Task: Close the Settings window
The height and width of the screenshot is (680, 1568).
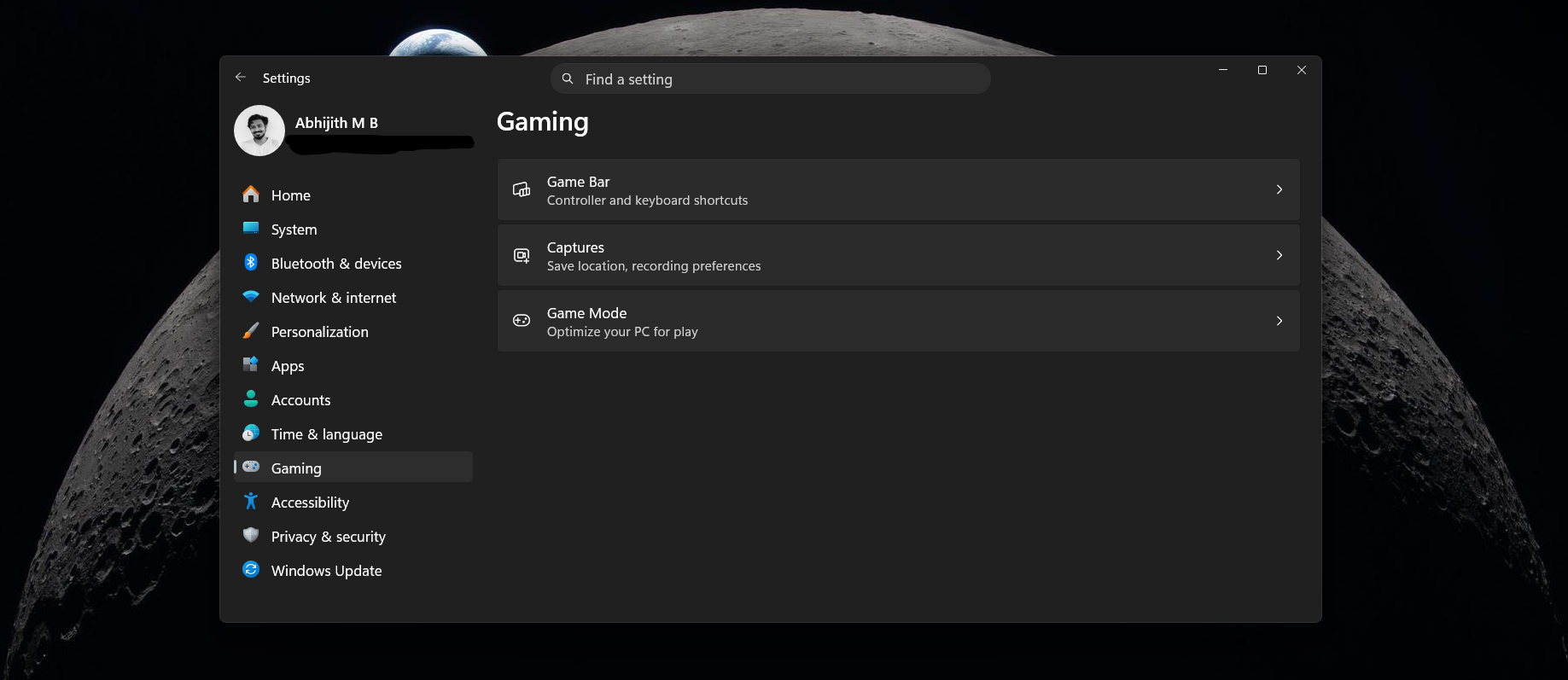Action: [1301, 70]
